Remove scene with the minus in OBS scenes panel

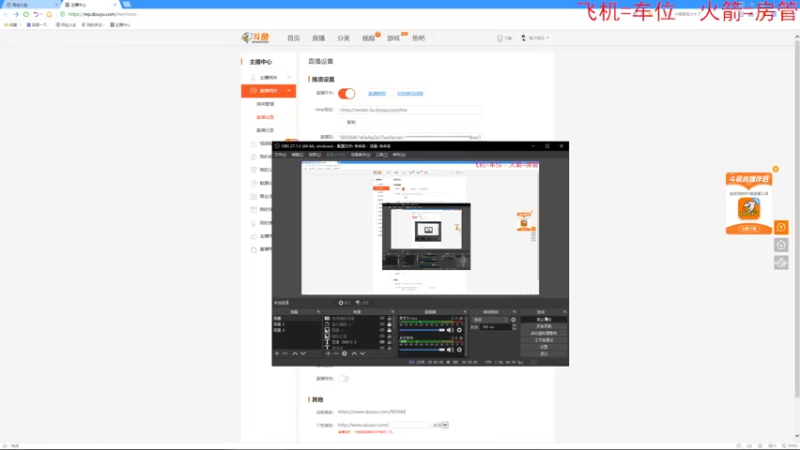tap(285, 353)
